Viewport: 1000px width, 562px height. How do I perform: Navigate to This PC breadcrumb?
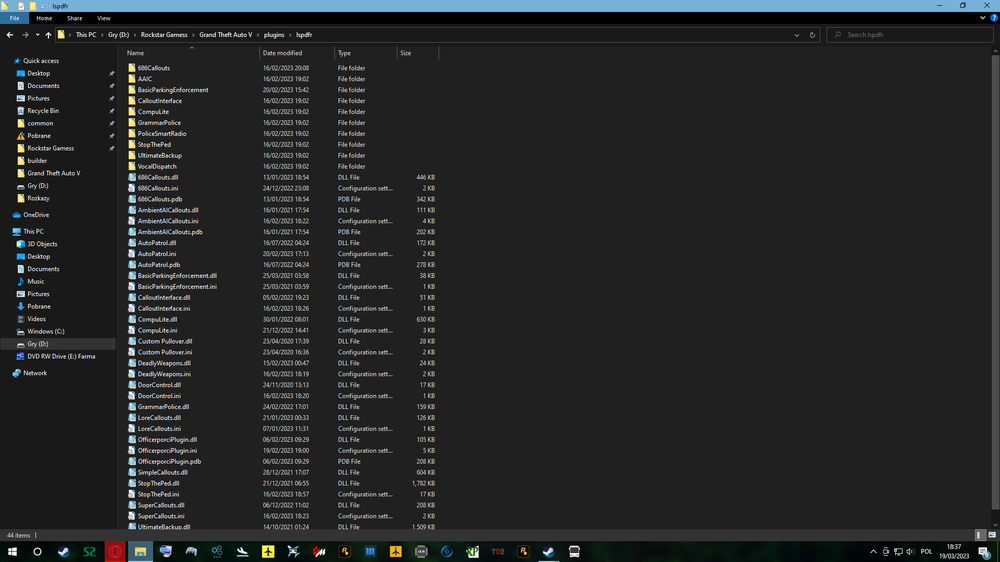point(85,35)
